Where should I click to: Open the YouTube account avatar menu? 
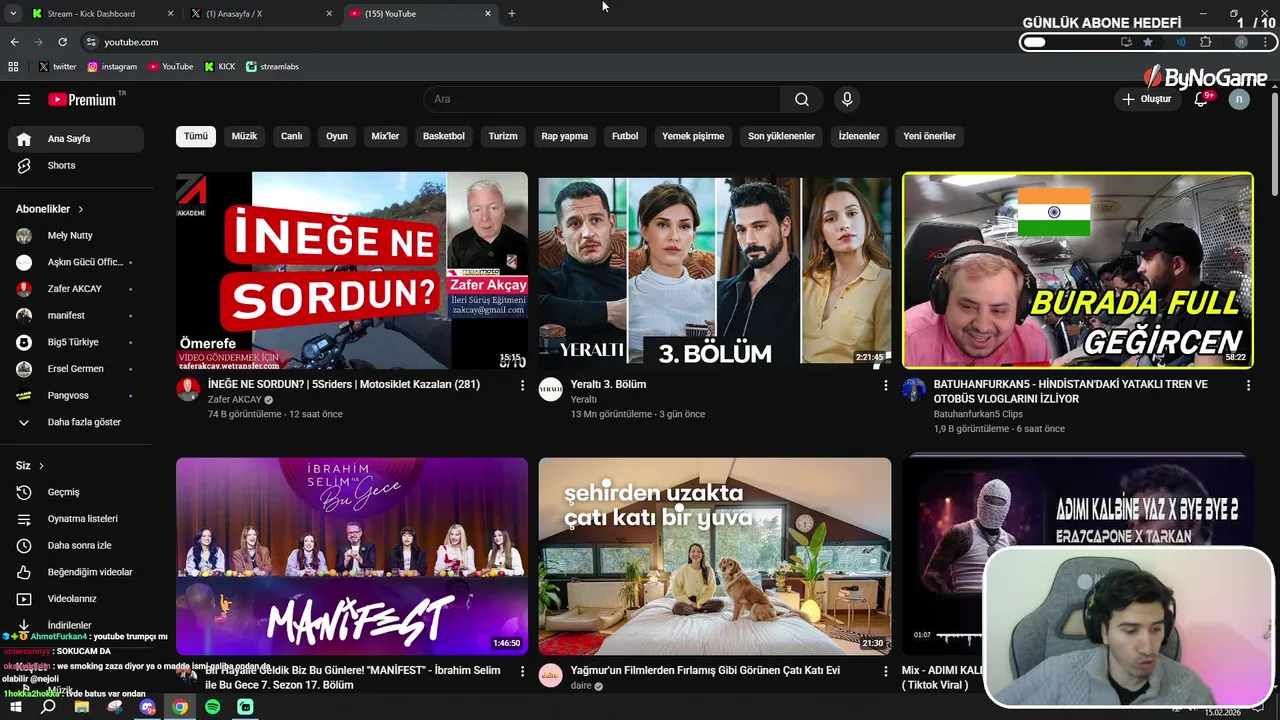coord(1239,99)
